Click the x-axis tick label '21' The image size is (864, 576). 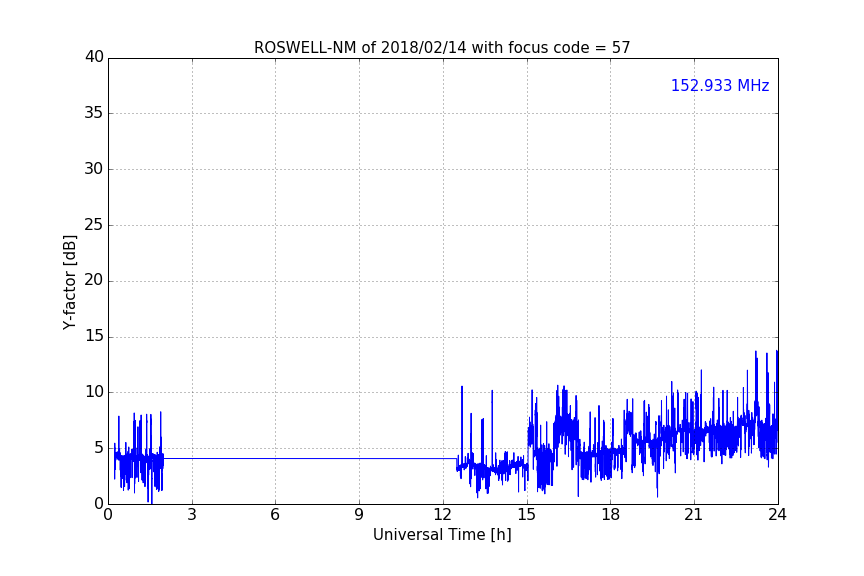[694, 515]
